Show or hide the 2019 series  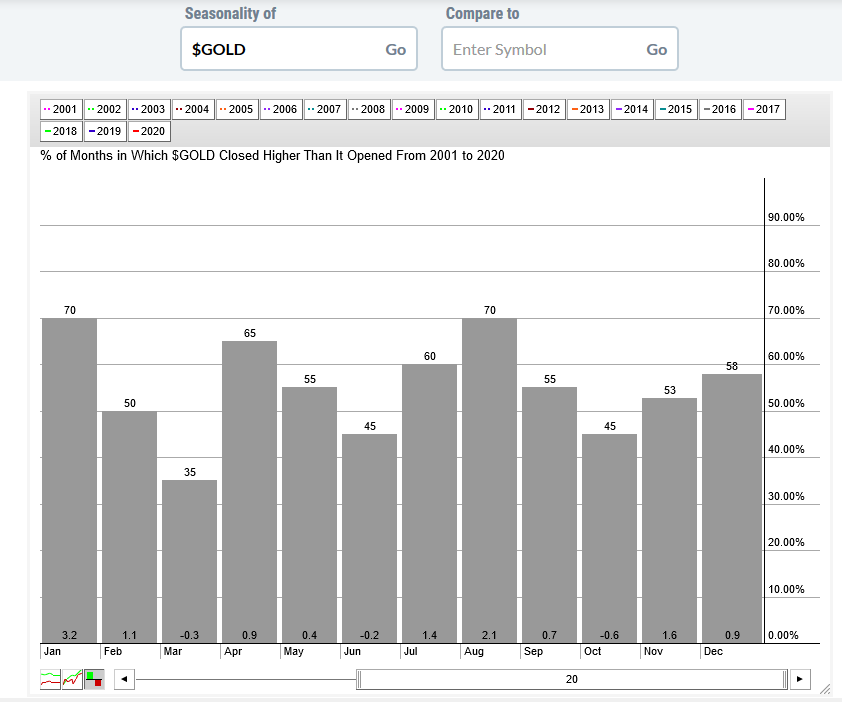pyautogui.click(x=105, y=132)
